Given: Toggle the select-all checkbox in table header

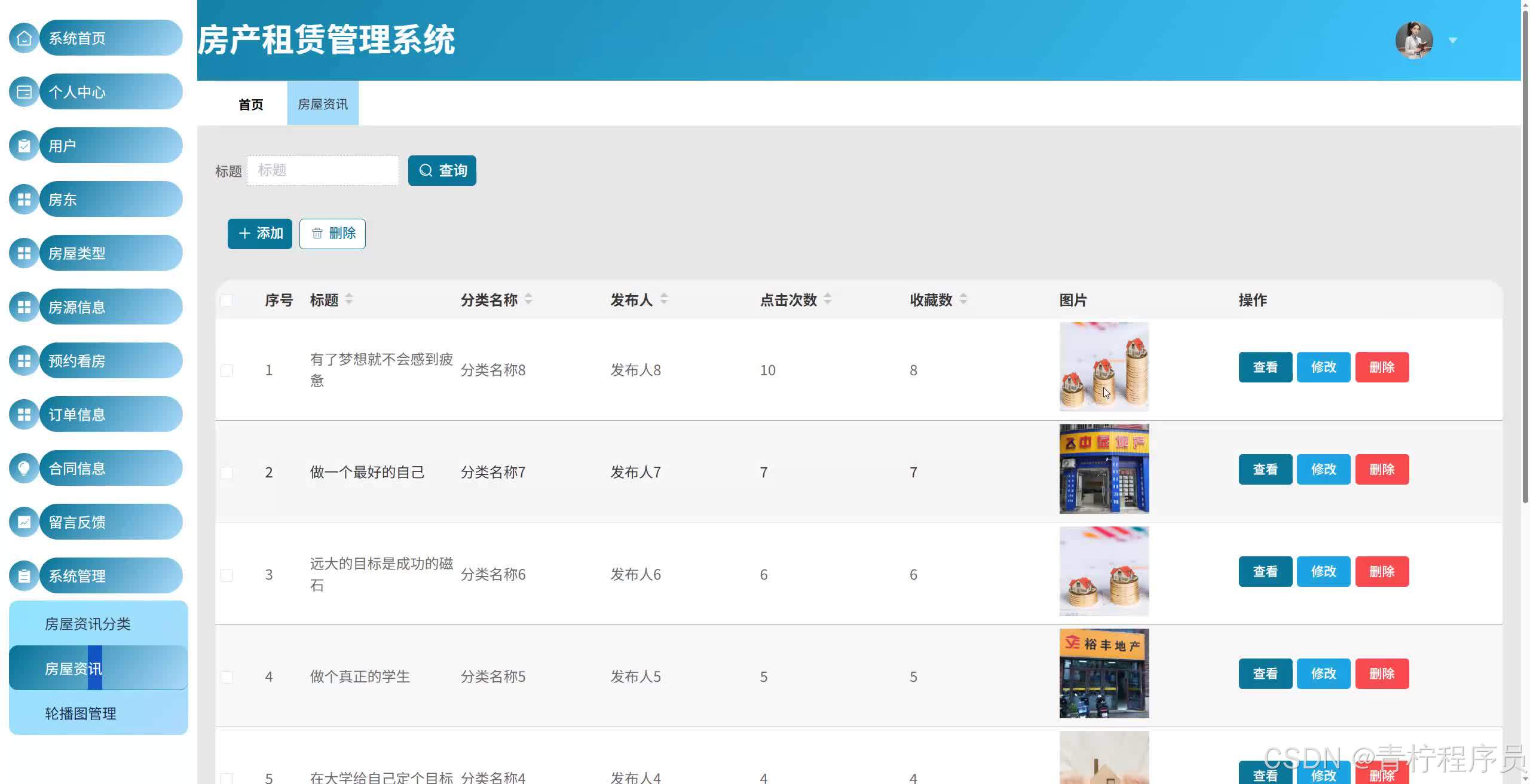Looking at the screenshot, I should (227, 301).
